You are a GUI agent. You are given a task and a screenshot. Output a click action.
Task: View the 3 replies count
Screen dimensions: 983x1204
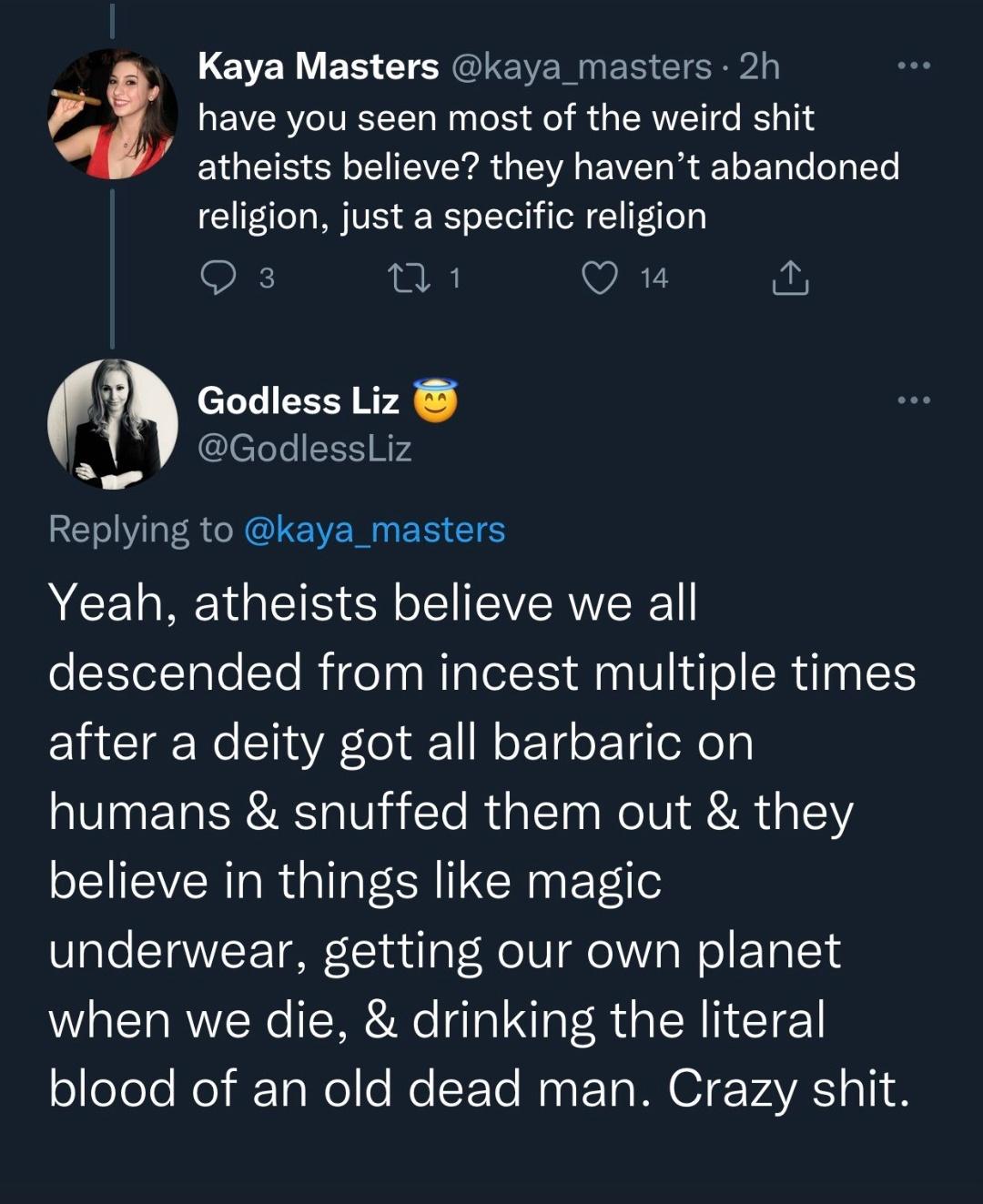coord(266,278)
